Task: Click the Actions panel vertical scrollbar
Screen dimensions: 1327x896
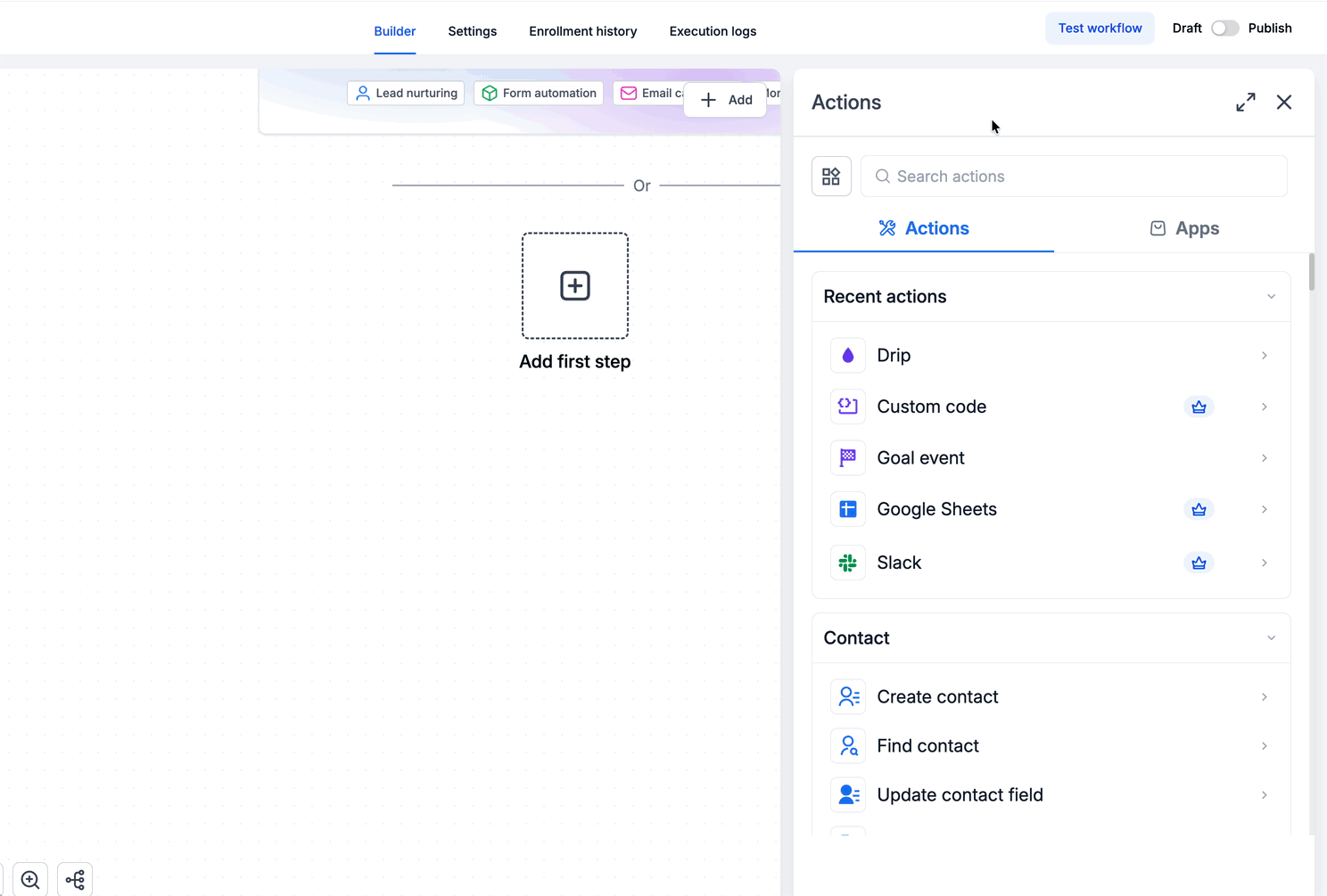Action: pos(1312,272)
